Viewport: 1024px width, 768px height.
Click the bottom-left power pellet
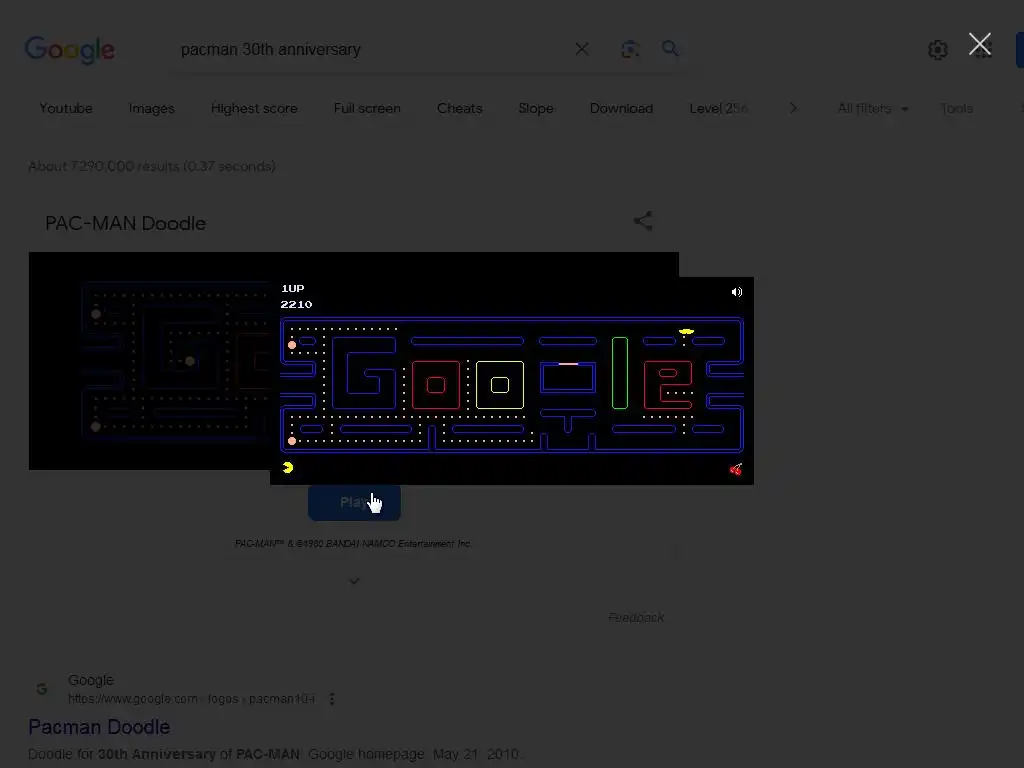(292, 441)
